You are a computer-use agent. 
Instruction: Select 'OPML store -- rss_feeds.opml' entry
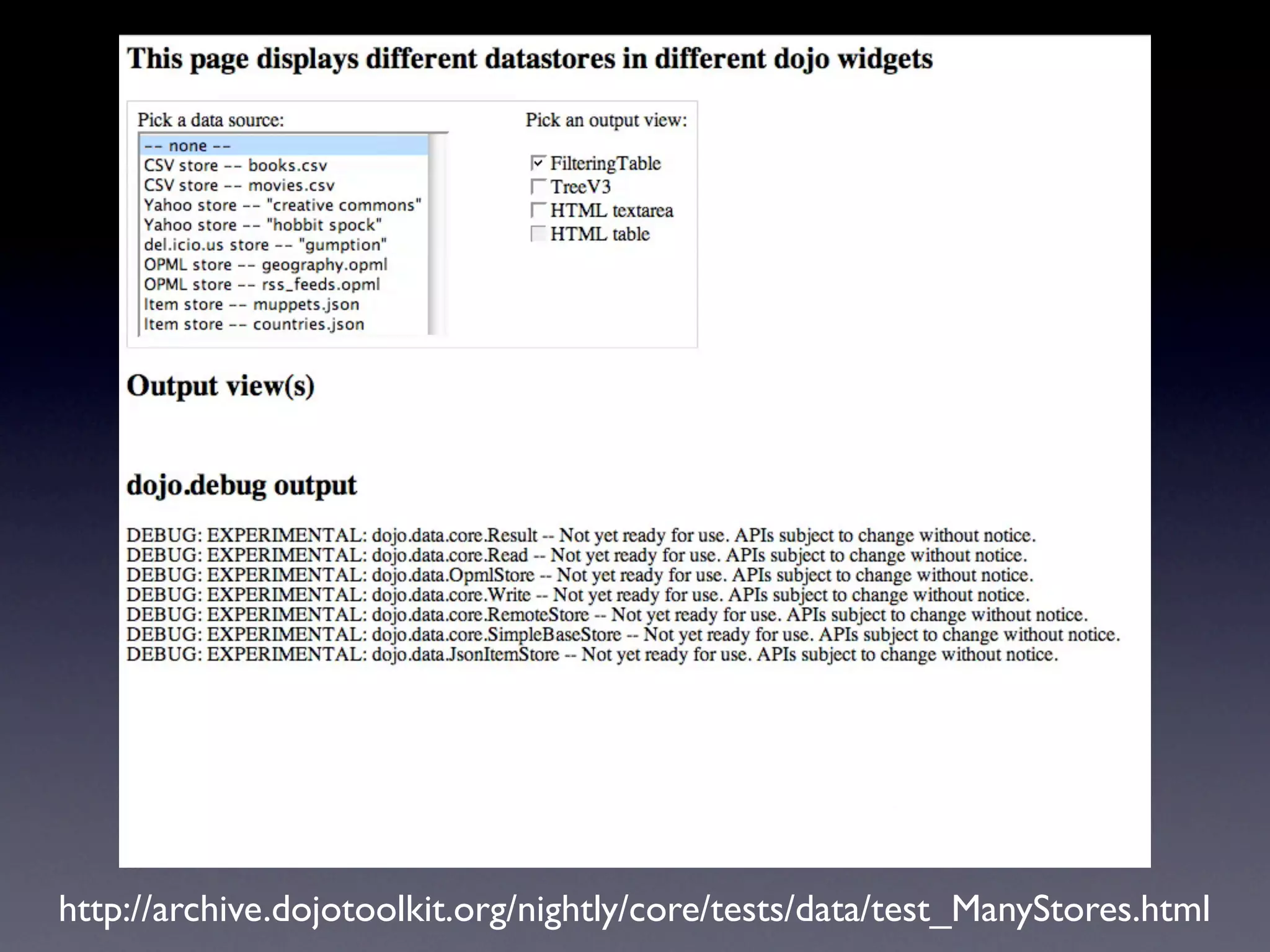[284, 284]
